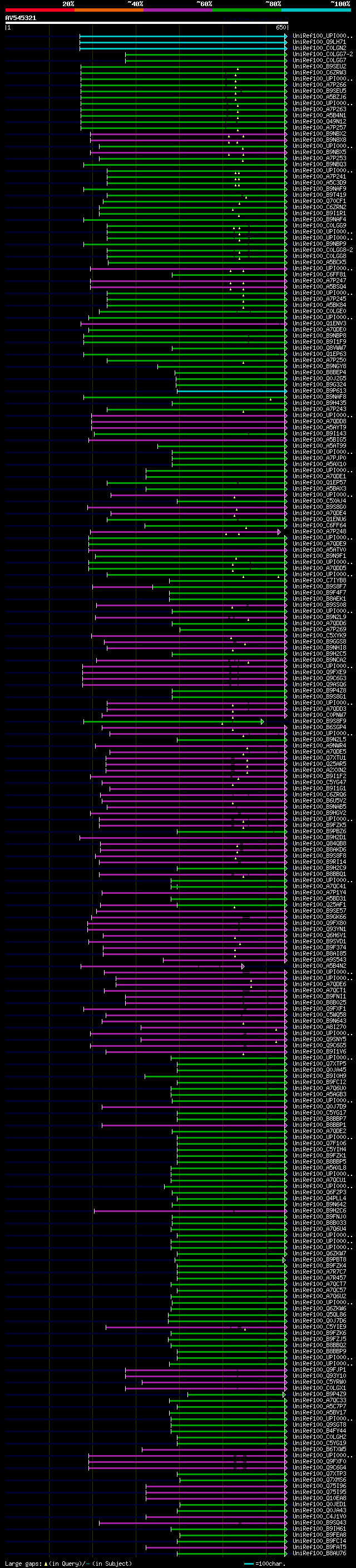Viewport: 356px width, 1568px height.
Task: Click the UniRef100_A9NWR4 label
Action: pos(319,745)
